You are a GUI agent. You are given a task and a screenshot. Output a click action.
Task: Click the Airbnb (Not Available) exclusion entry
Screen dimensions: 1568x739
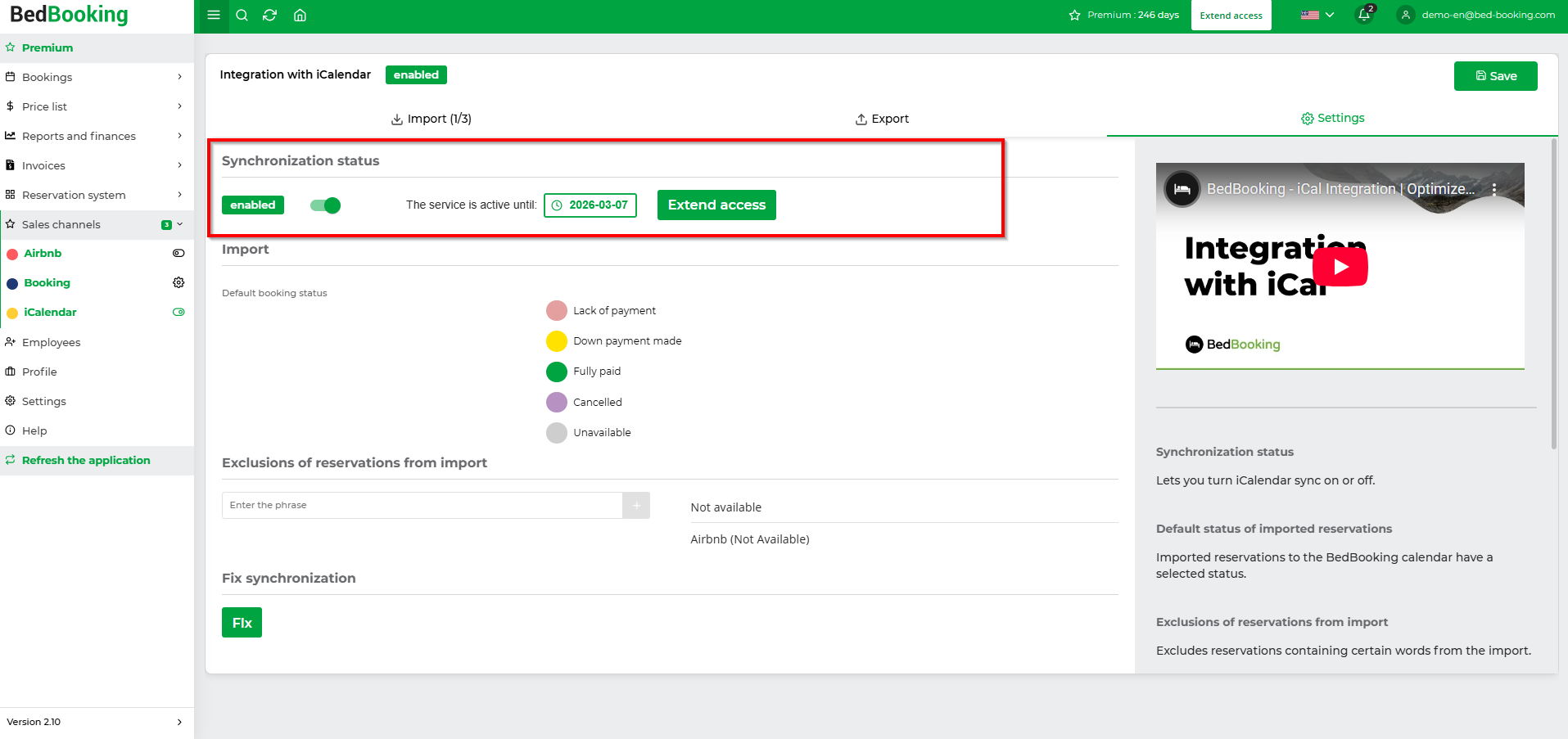749,539
